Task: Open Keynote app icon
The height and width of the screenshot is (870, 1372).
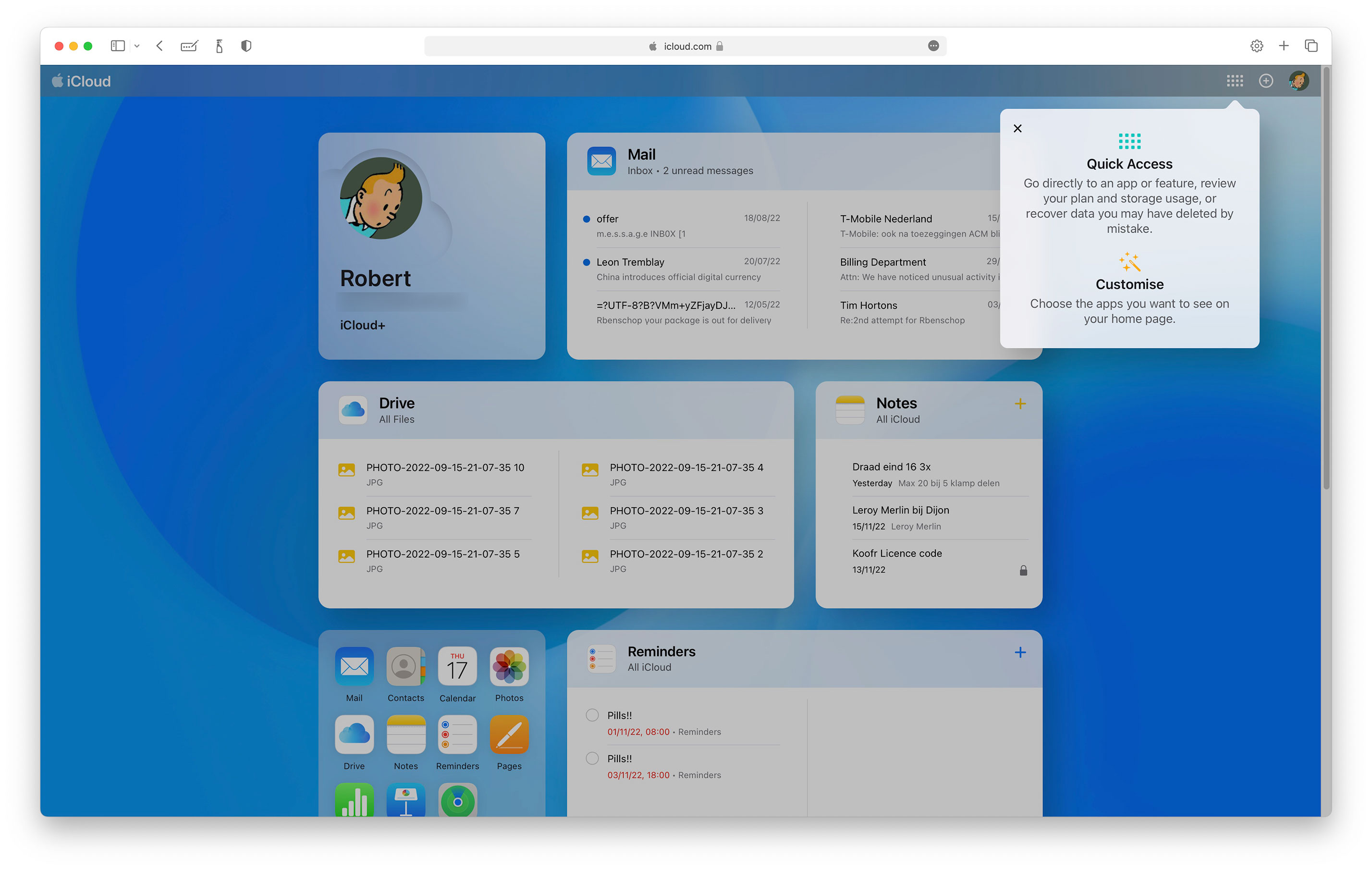Action: (405, 799)
